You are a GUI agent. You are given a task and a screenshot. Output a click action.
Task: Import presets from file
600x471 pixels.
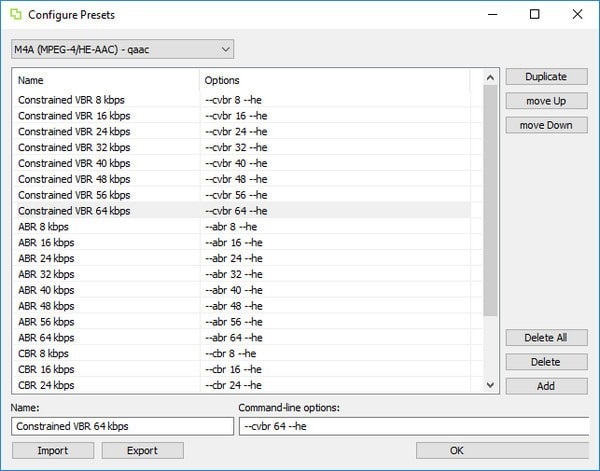tap(53, 451)
